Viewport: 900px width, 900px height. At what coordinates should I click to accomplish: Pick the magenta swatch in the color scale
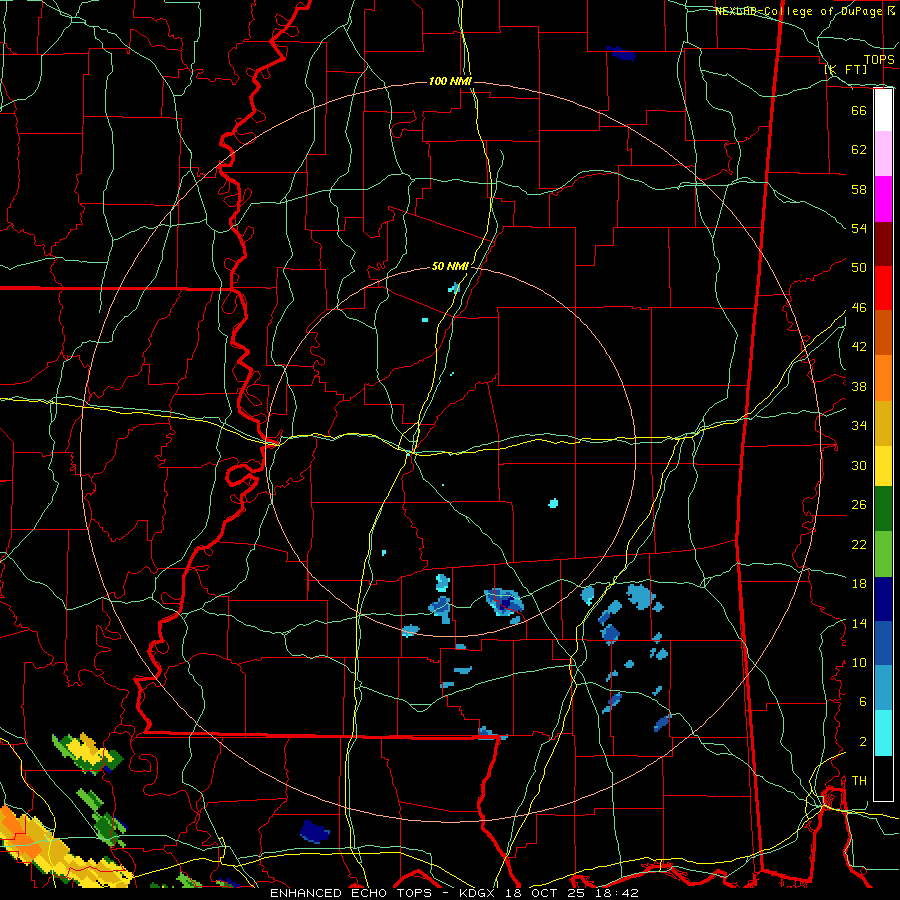[x=883, y=199]
